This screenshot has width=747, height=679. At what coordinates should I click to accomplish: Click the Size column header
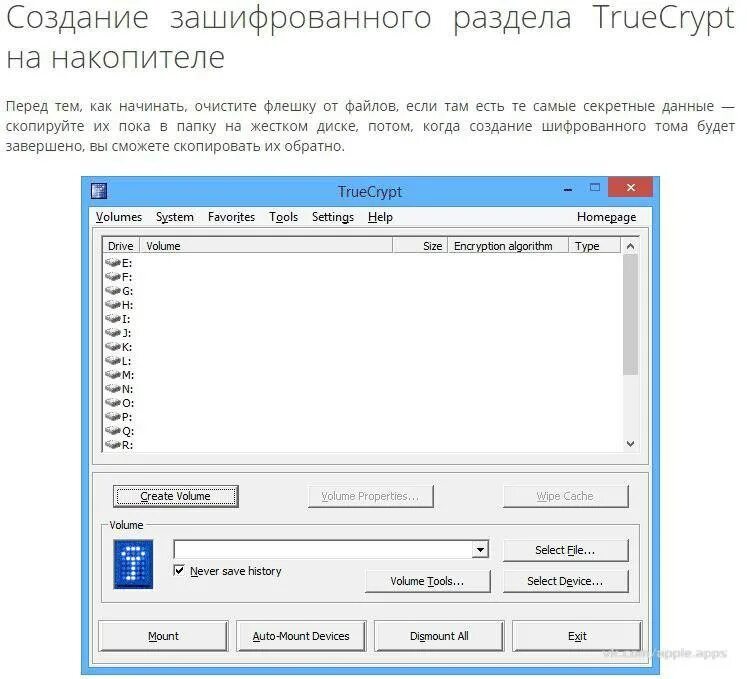click(420, 246)
